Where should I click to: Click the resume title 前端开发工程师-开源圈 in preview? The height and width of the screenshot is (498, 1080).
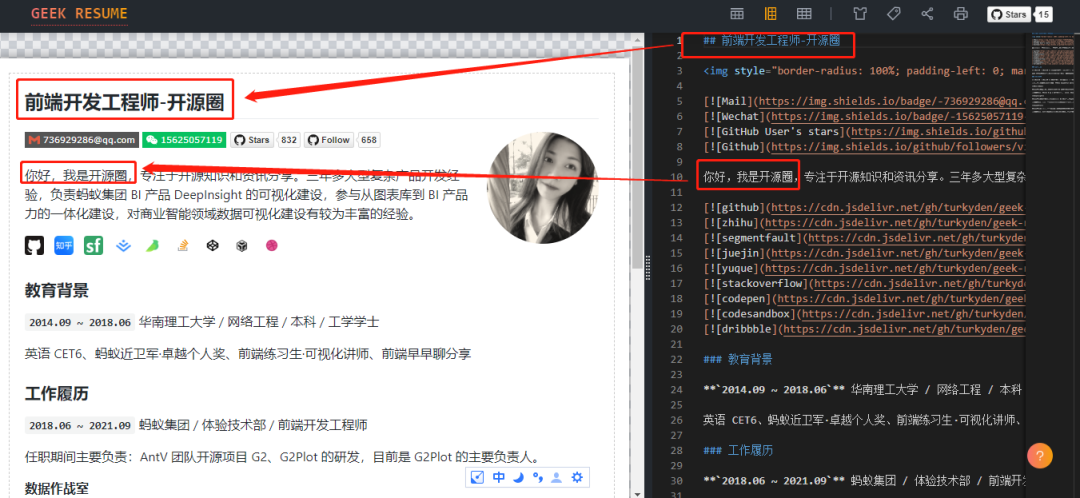pos(125,103)
